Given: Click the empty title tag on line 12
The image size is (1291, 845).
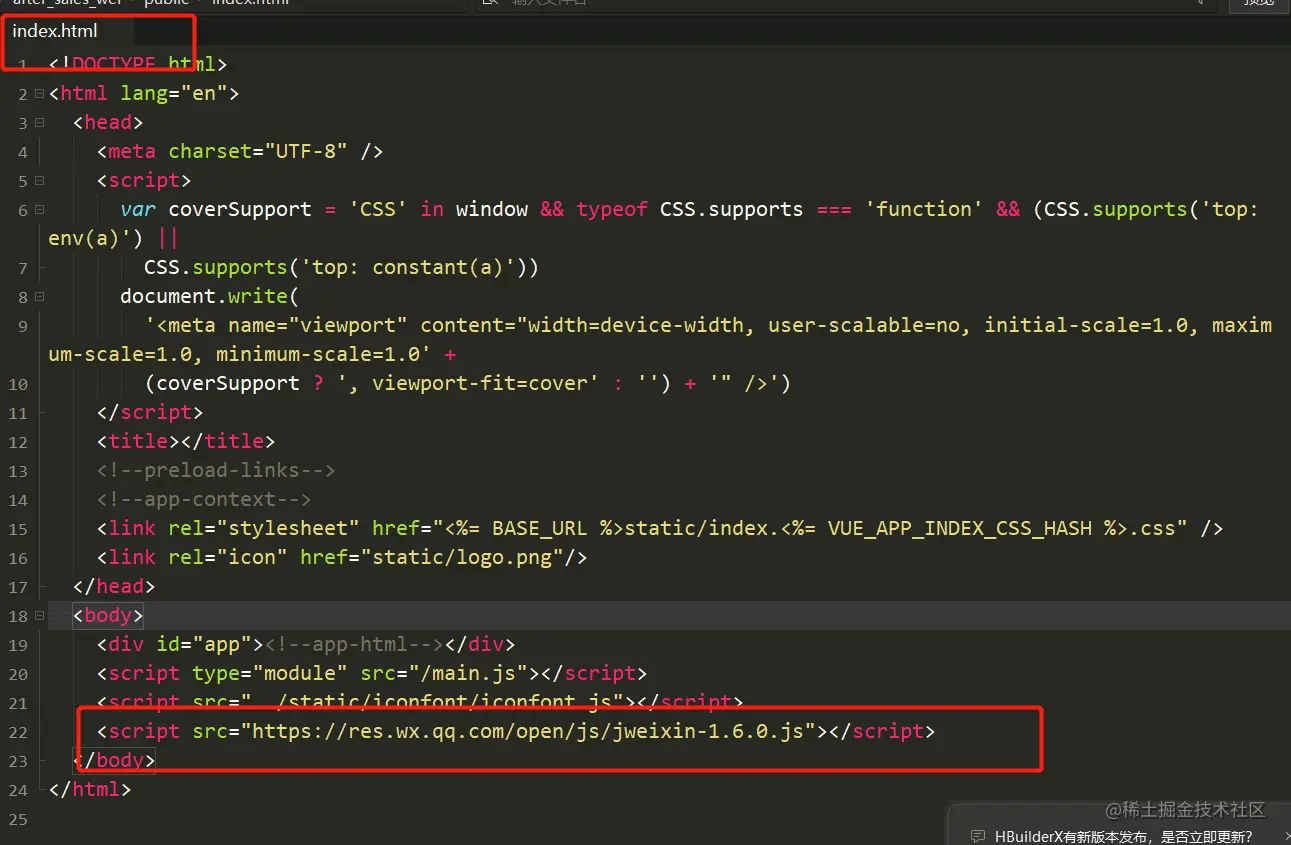Looking at the screenshot, I should [x=186, y=442].
